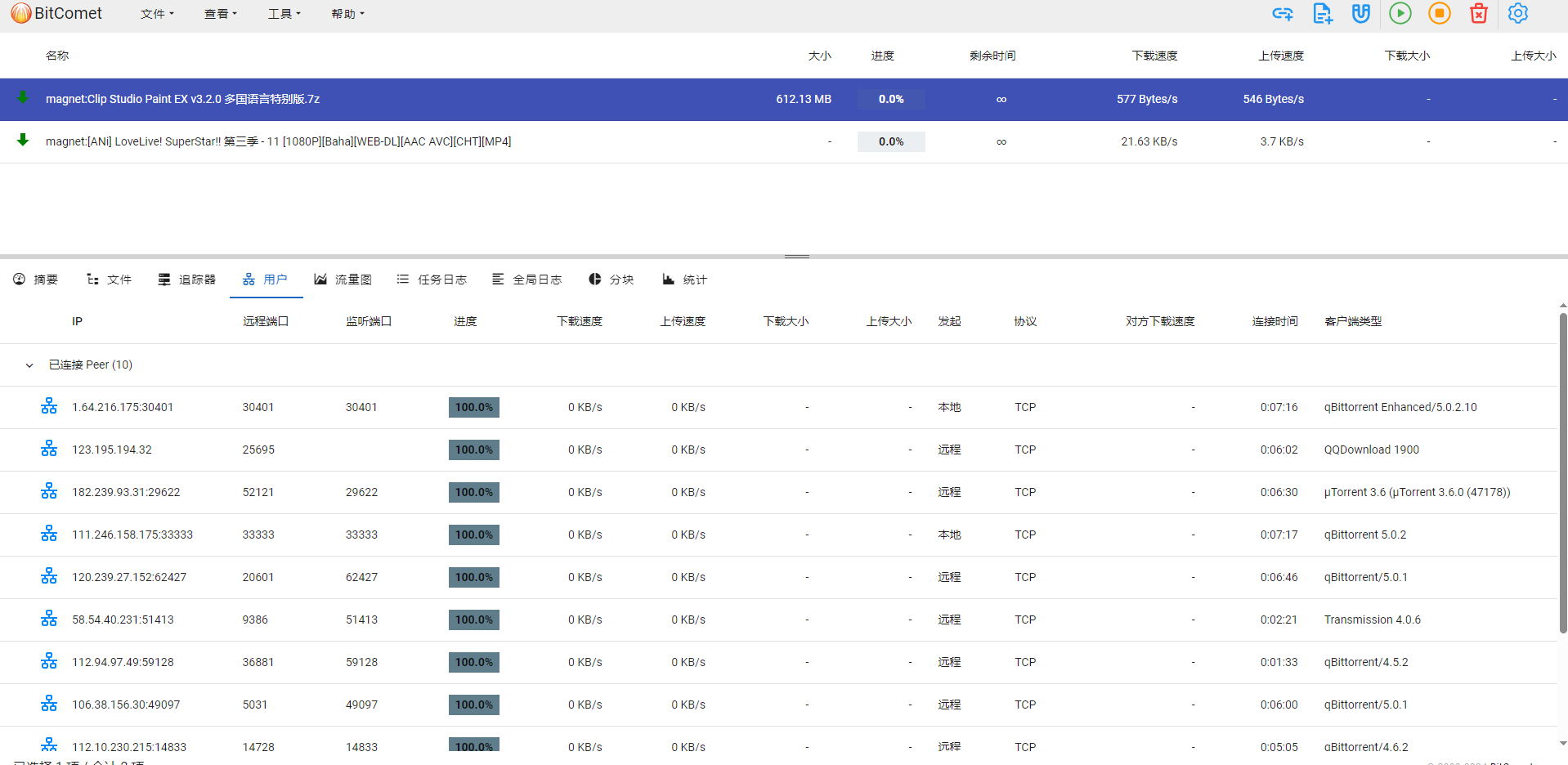Switch to the 文件 tab in details panel

click(110, 280)
